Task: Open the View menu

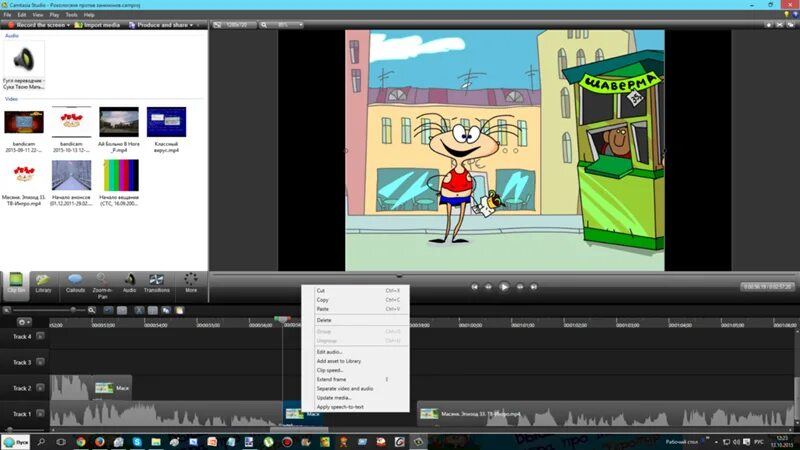Action: pos(38,15)
